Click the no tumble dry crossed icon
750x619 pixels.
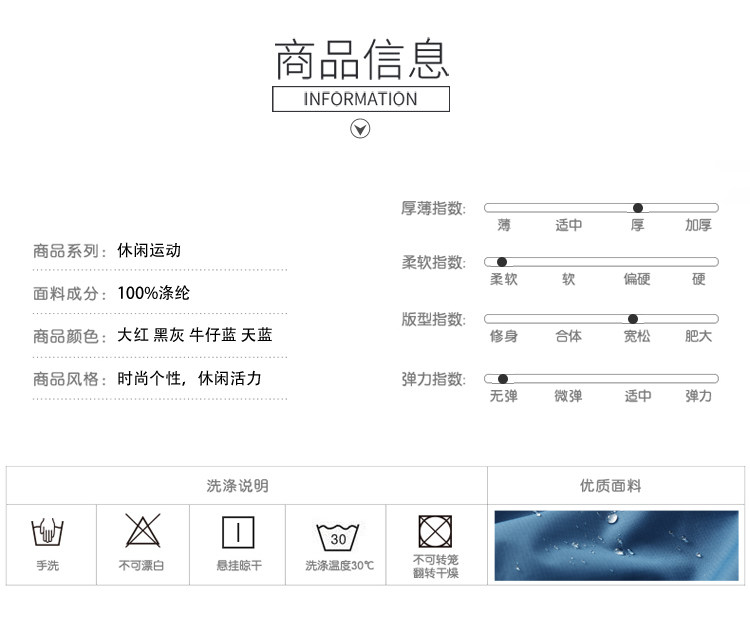click(x=435, y=531)
